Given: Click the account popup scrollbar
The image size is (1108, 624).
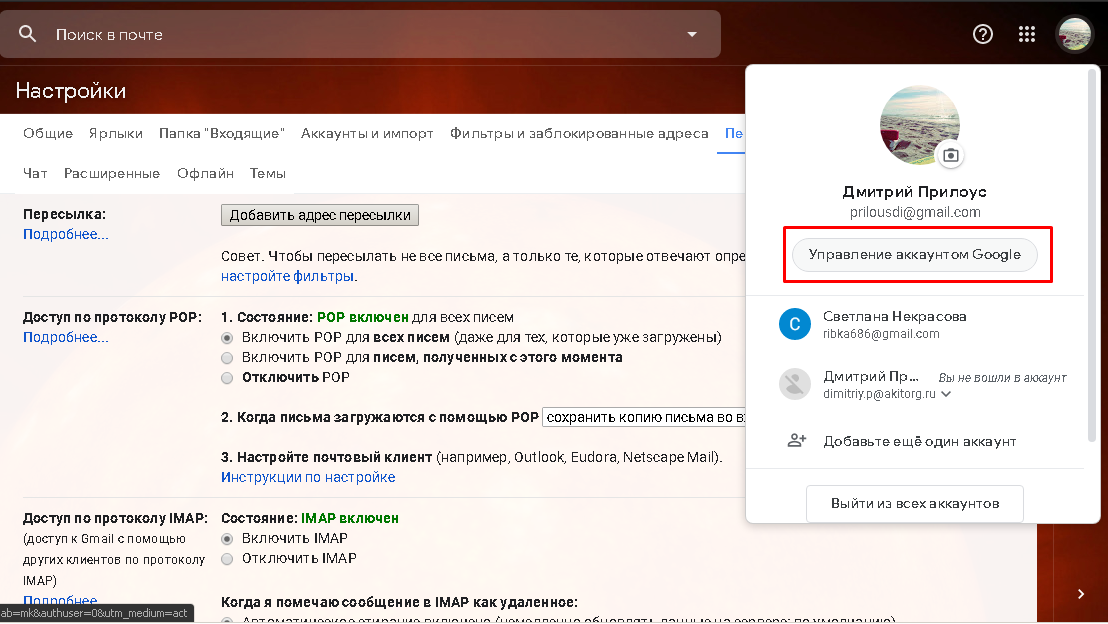Looking at the screenshot, I should (x=1092, y=256).
